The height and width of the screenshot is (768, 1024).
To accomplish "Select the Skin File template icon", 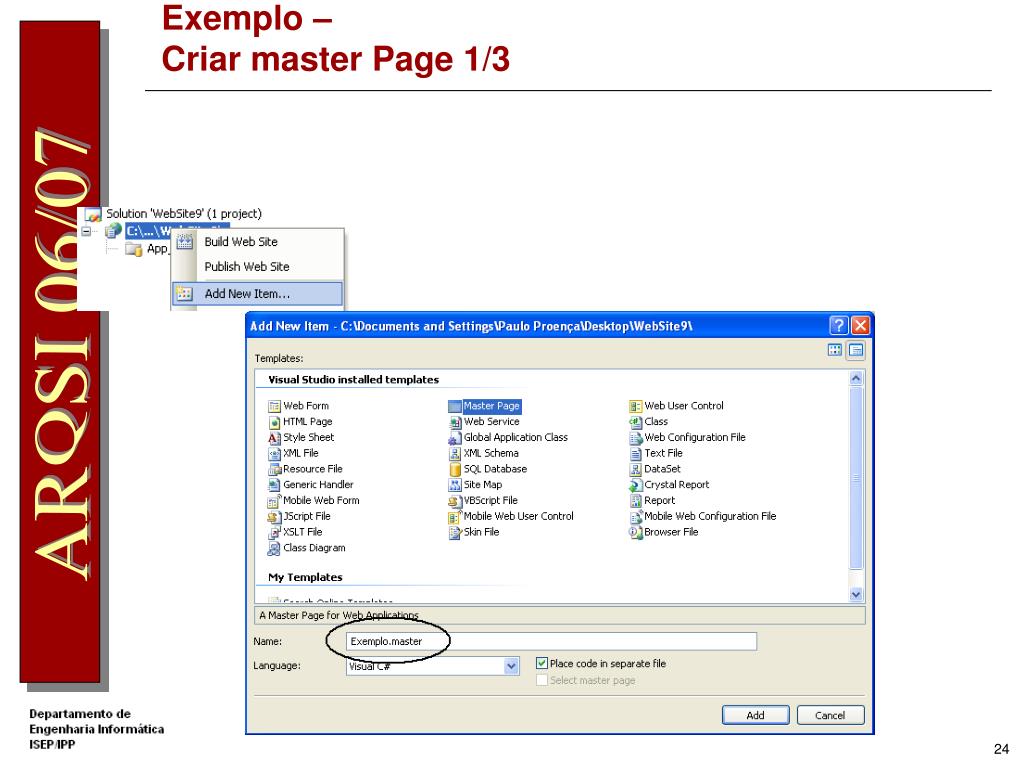I will 455,532.
